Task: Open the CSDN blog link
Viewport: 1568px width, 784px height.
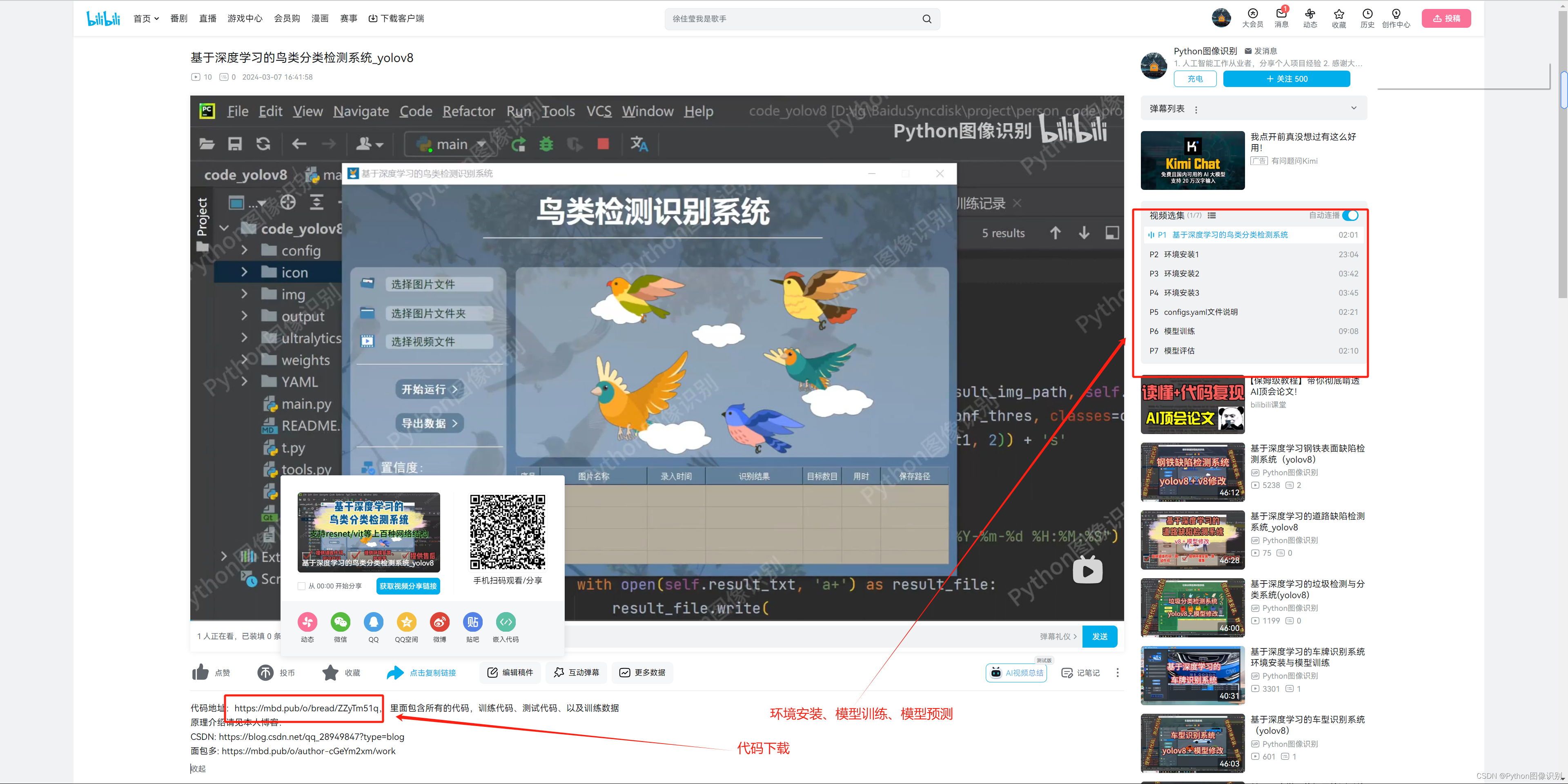Action: (x=311, y=737)
